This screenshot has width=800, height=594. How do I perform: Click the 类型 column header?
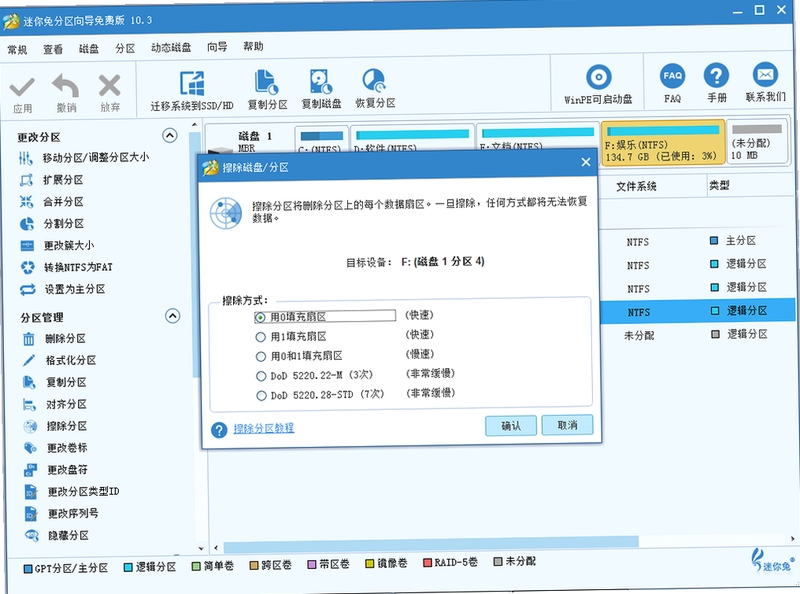719,185
